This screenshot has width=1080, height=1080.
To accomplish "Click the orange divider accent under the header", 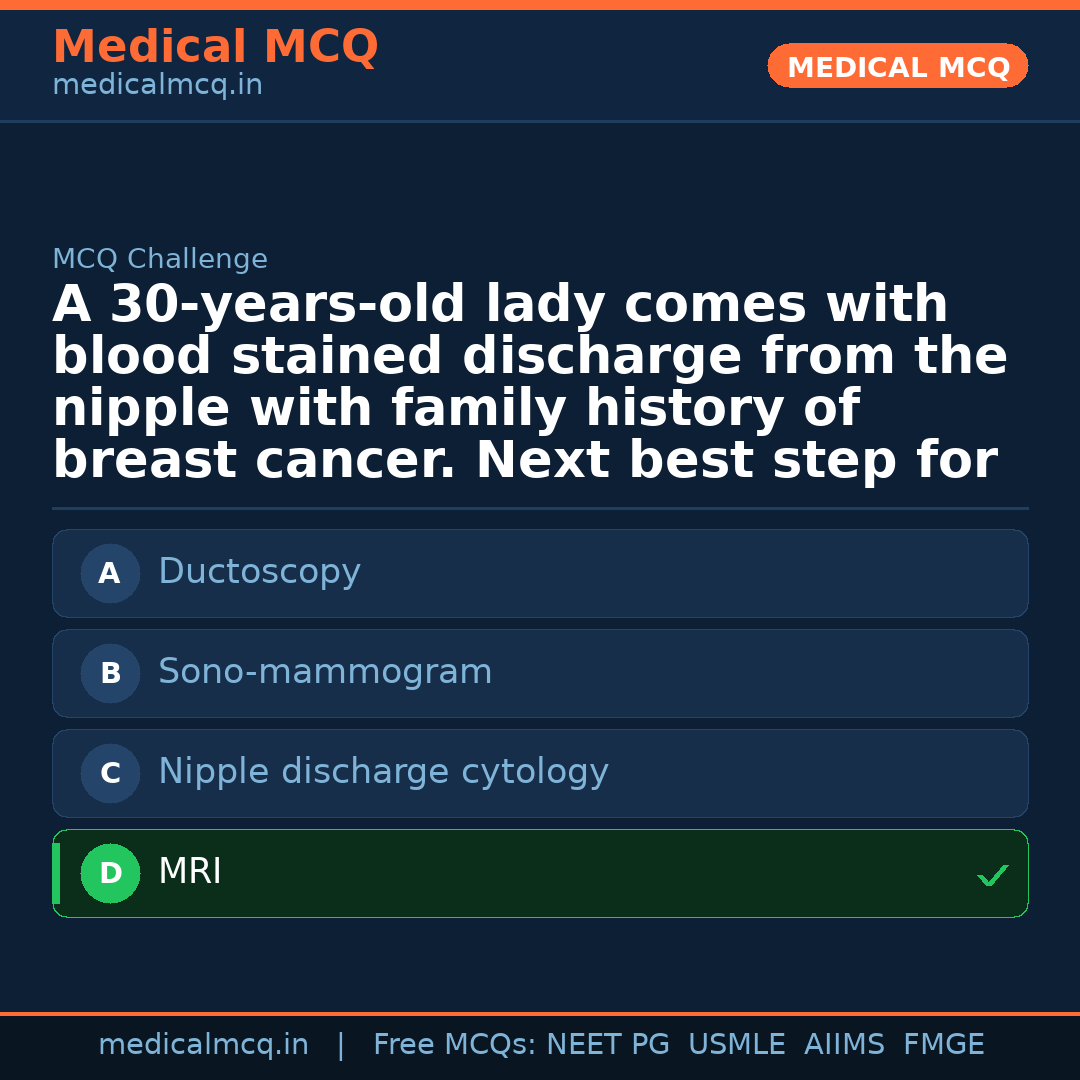I will click(x=540, y=122).
